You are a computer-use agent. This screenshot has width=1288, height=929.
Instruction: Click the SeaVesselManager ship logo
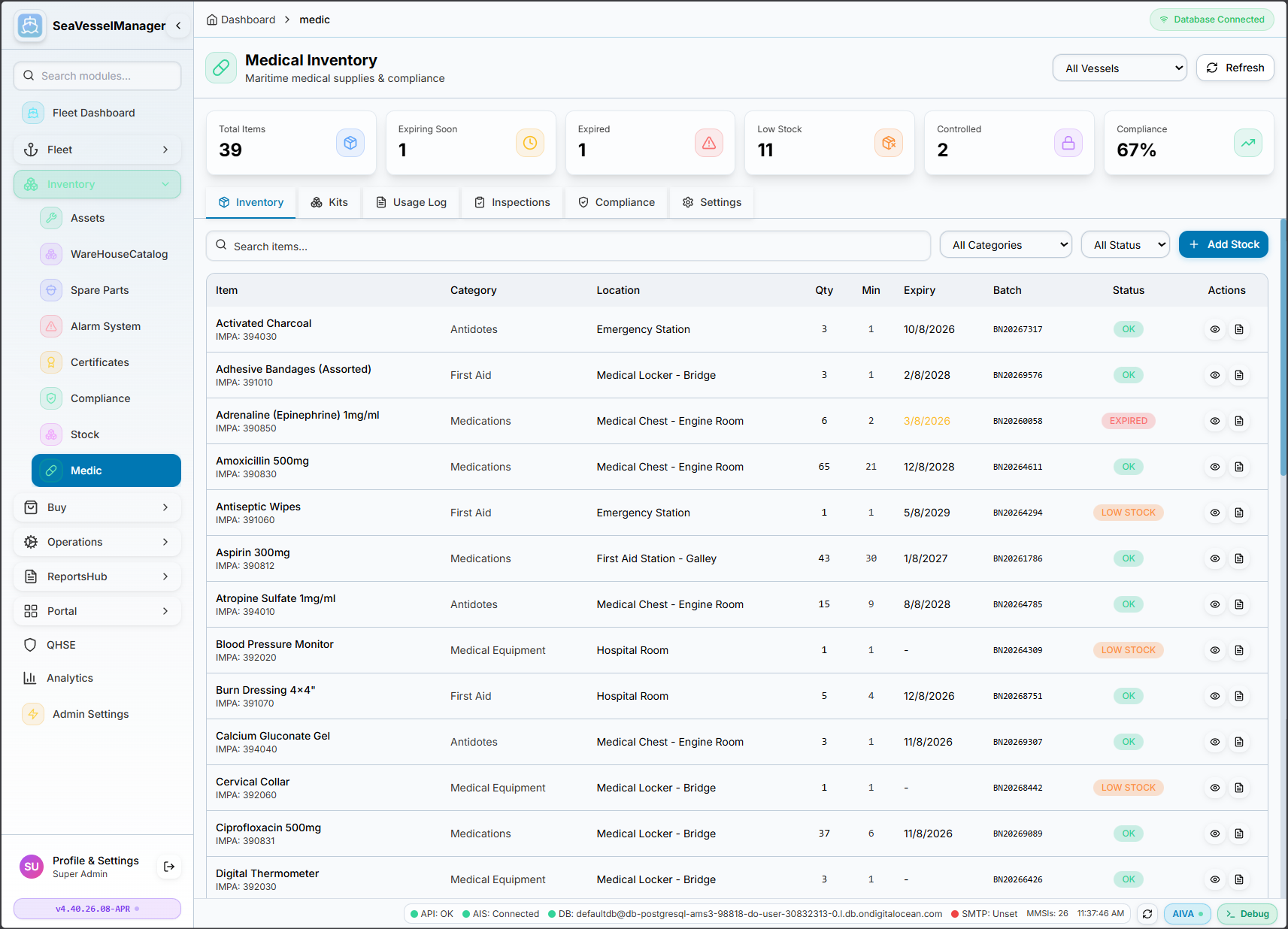coord(30,25)
